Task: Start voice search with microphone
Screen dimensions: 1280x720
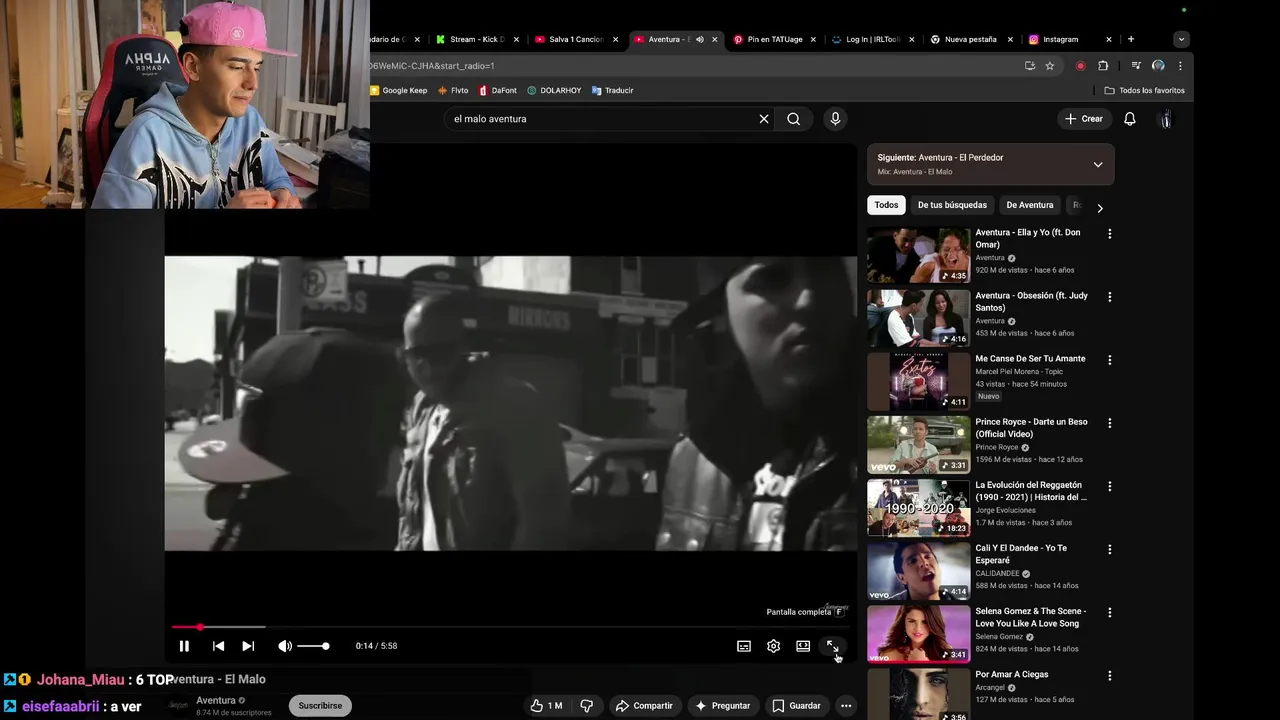Action: pyautogui.click(x=835, y=119)
